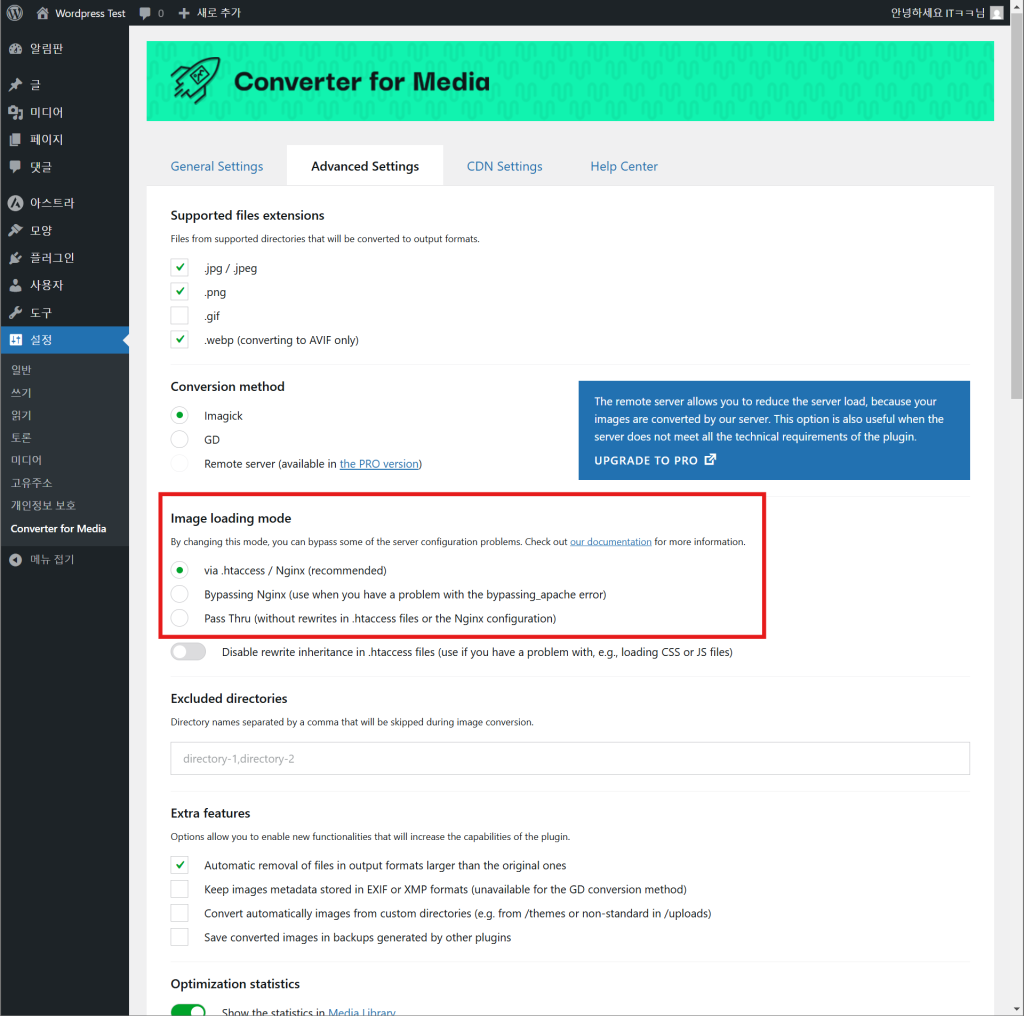Screen dimensions: 1024x1016
Task: Enable Convert automatically from custom directories
Action: coord(180,913)
